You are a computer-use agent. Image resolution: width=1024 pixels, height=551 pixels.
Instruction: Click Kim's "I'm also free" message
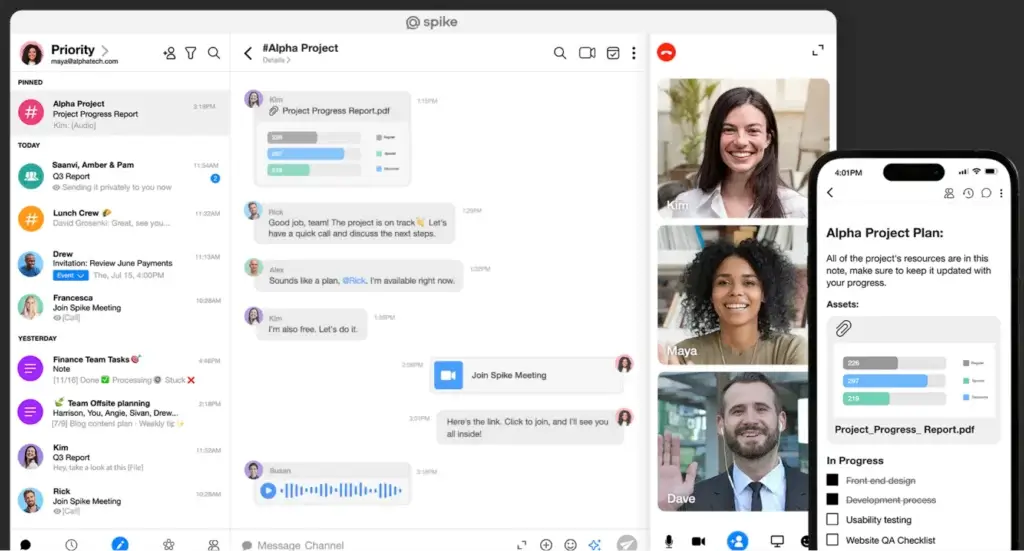point(310,324)
